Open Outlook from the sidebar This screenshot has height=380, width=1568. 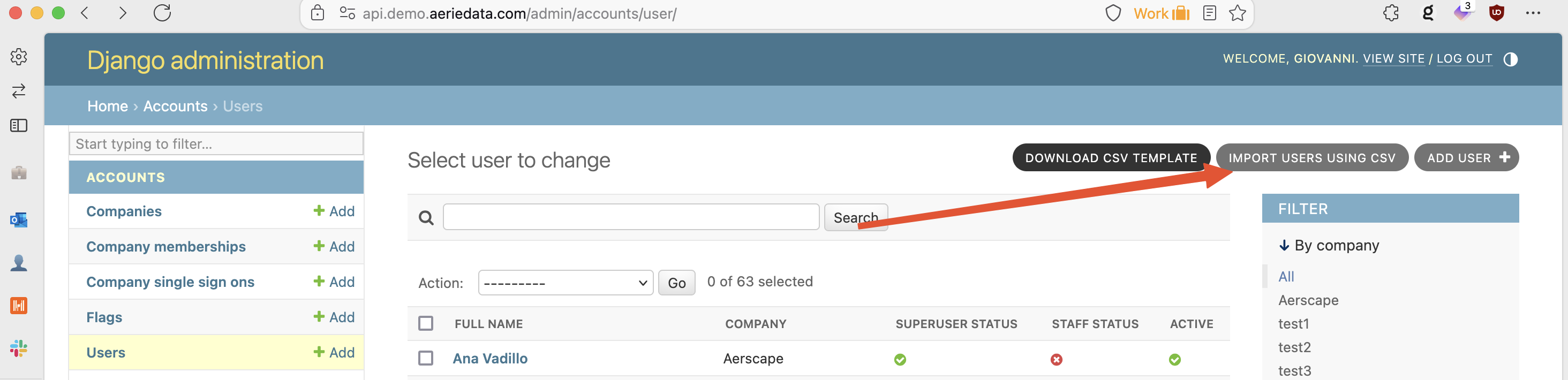19,219
